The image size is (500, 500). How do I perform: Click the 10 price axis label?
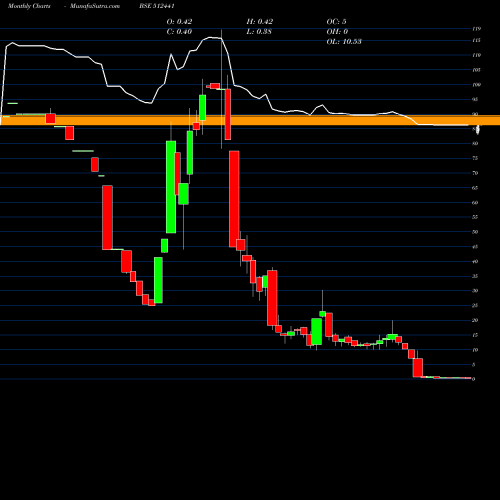tap(475, 350)
